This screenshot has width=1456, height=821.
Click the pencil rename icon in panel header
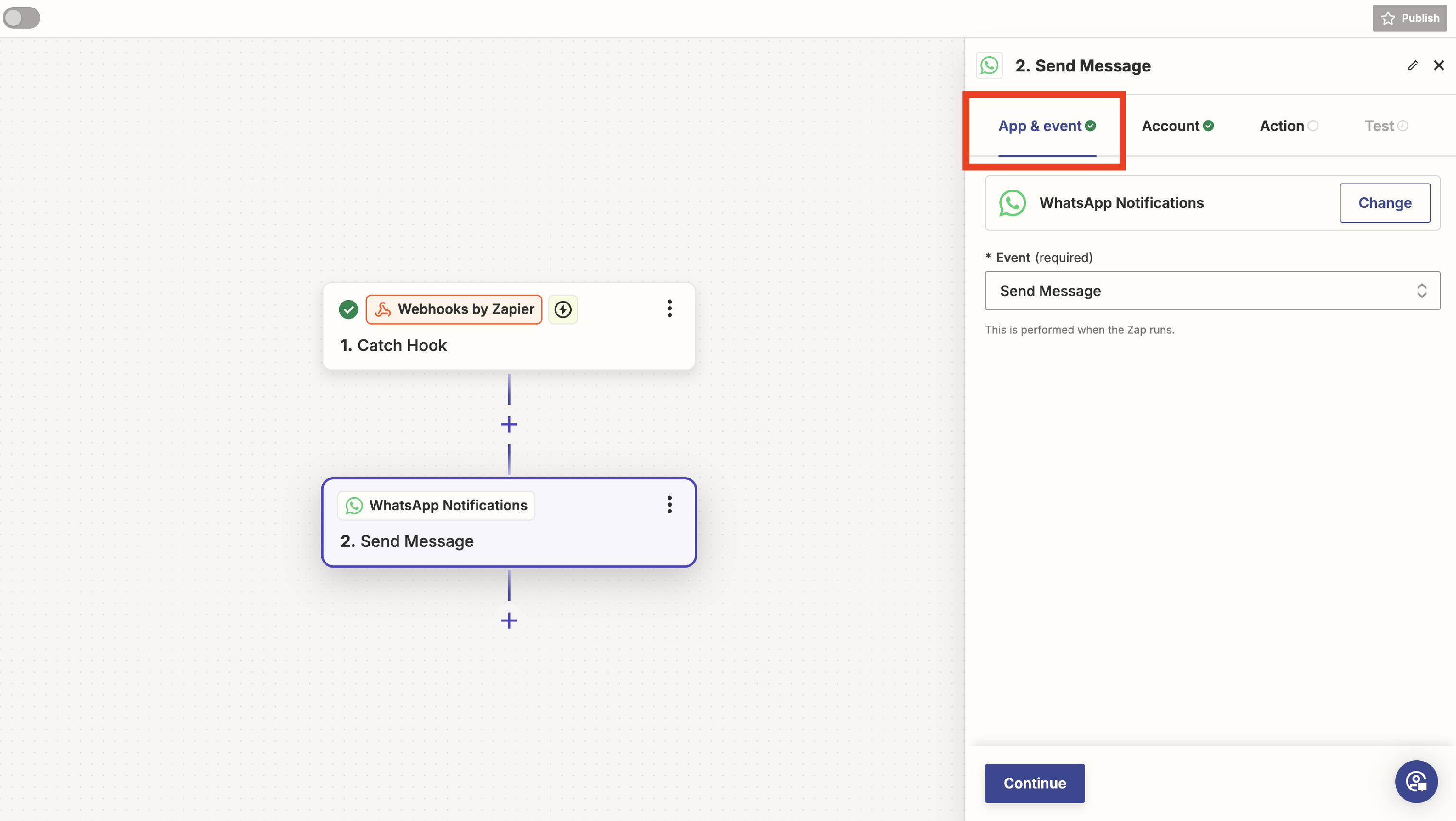(x=1412, y=66)
